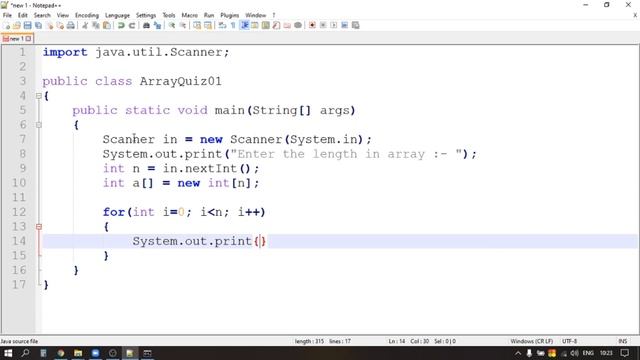This screenshot has width=640, height=360.
Task: Open the Plugins menu
Action: coord(229,15)
